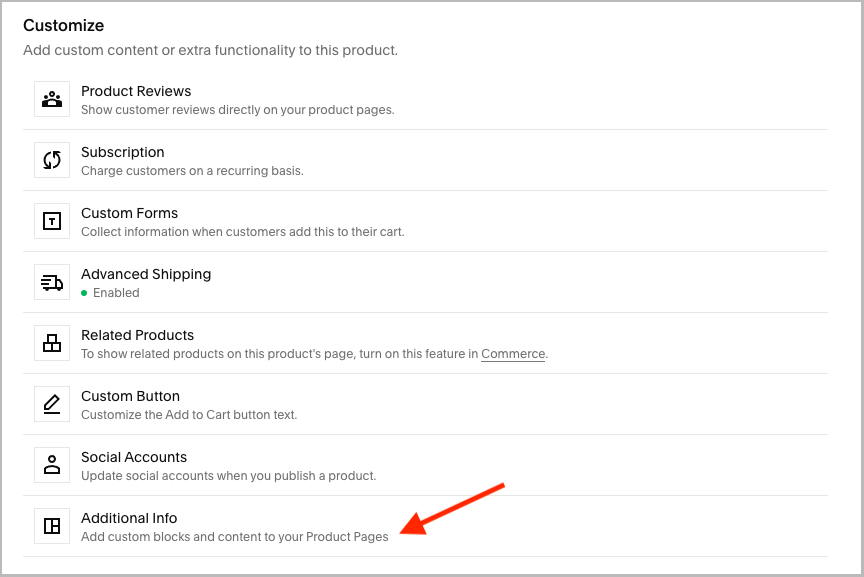Click the Advanced Shipping truck icon
The image size is (864, 577).
(x=52, y=282)
